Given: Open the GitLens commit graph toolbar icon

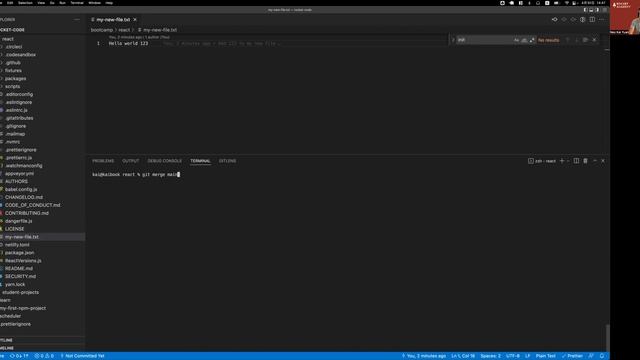Looking at the screenshot, I should tap(554, 20).
